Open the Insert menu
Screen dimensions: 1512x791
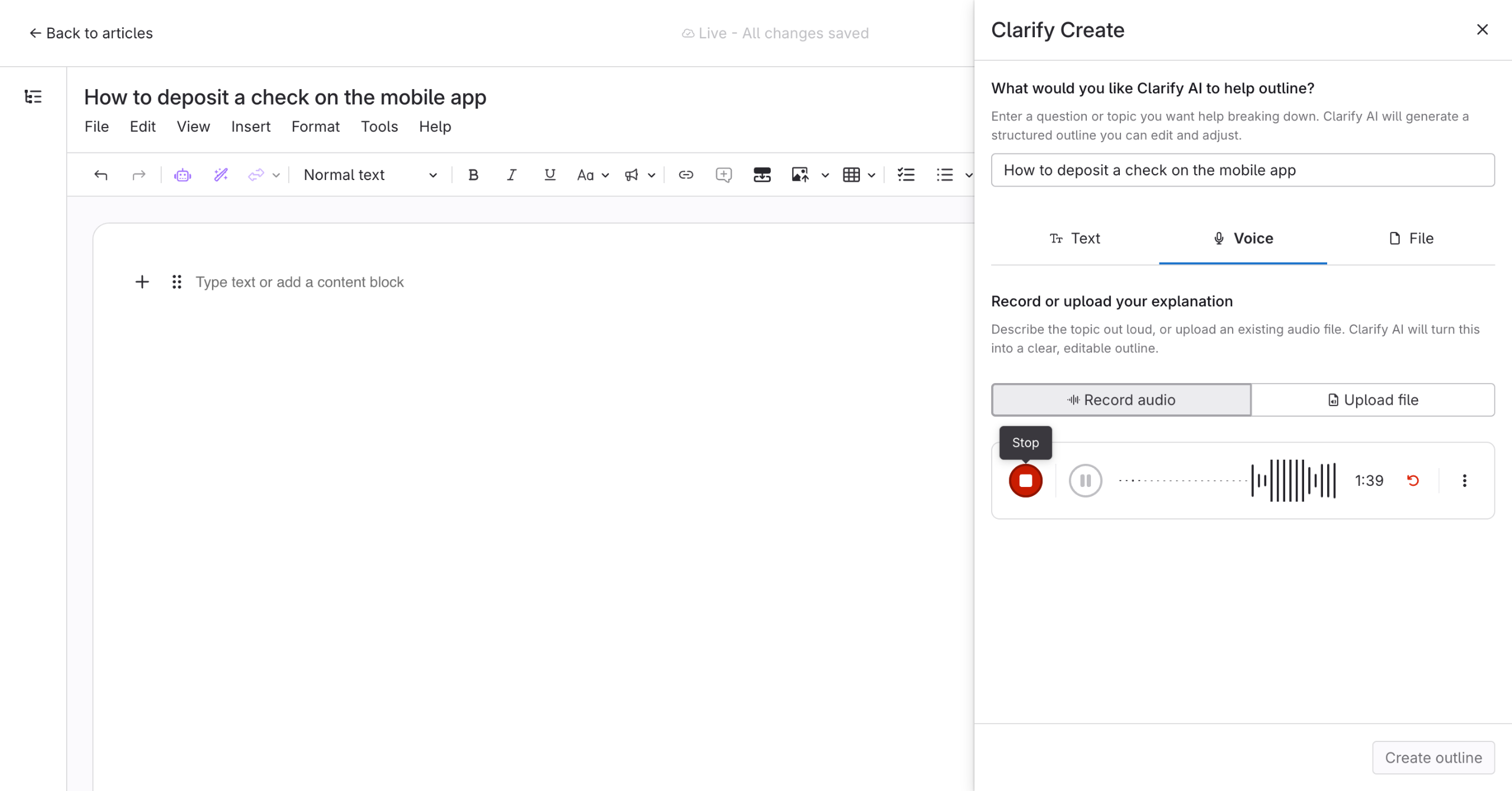pyautogui.click(x=250, y=126)
